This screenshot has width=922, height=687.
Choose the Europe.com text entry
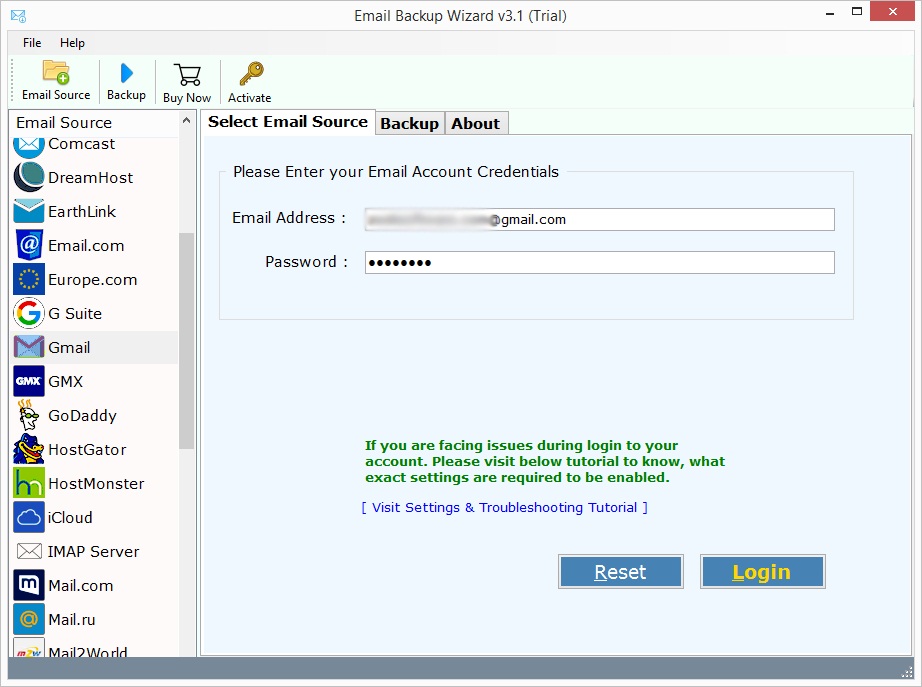[x=92, y=280]
